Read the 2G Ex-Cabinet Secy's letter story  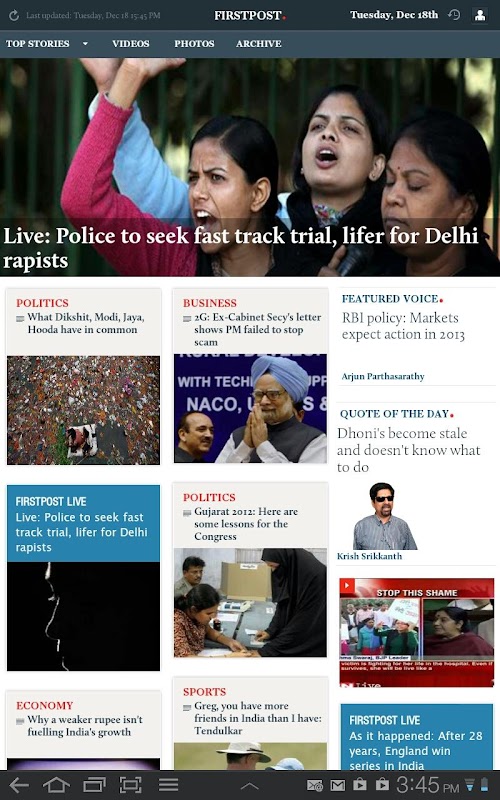point(258,330)
